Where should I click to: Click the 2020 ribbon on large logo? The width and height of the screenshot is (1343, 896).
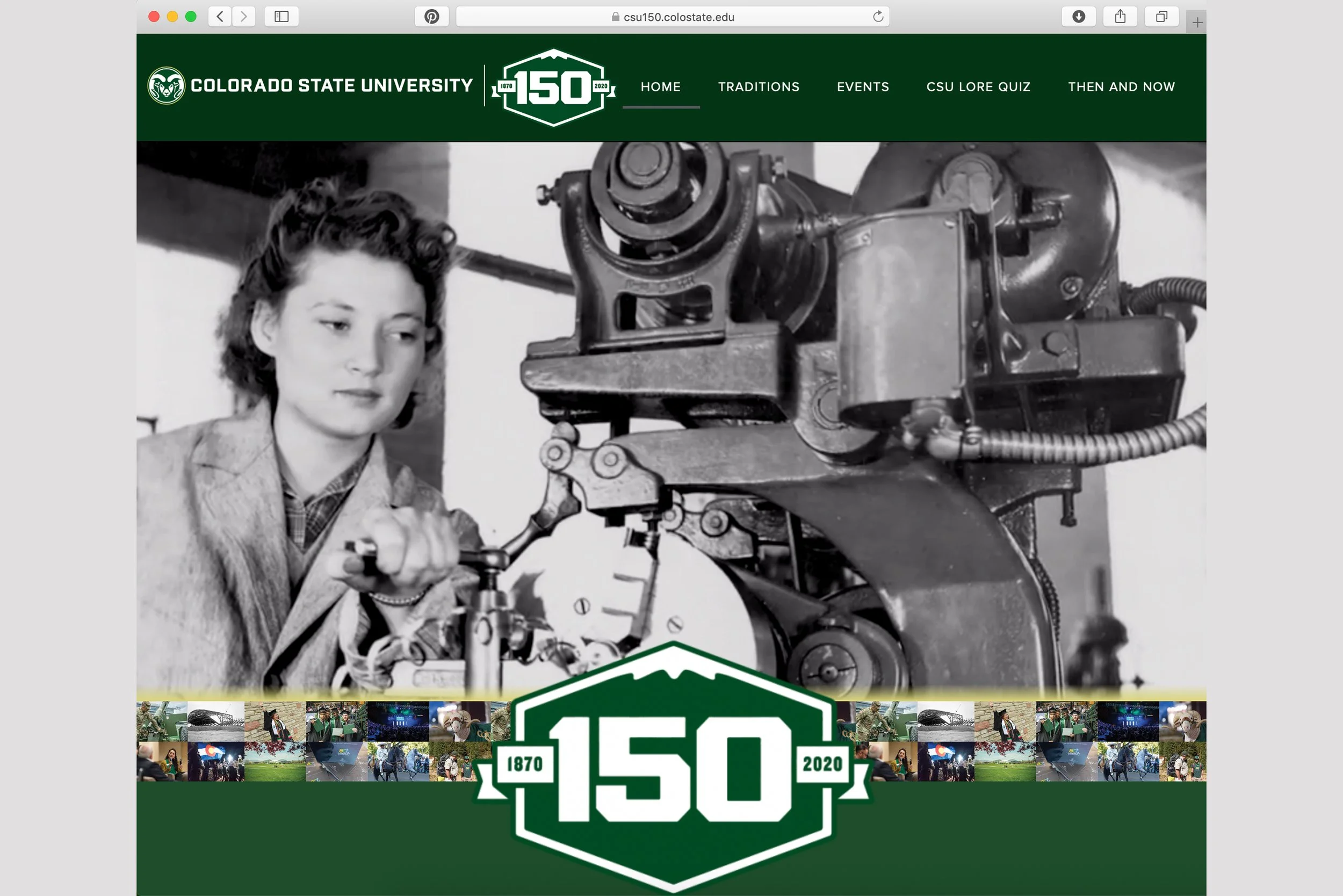[x=822, y=764]
